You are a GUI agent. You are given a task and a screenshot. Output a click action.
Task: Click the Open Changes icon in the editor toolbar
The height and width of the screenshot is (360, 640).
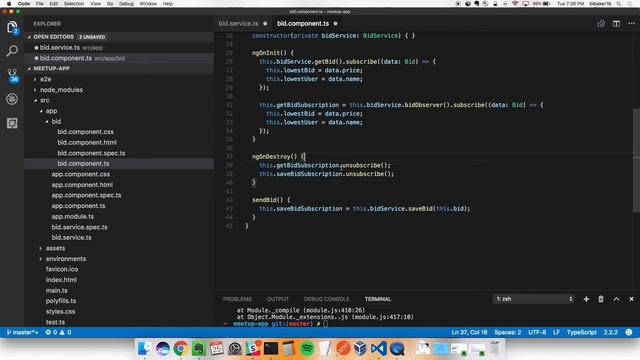tap(601, 24)
